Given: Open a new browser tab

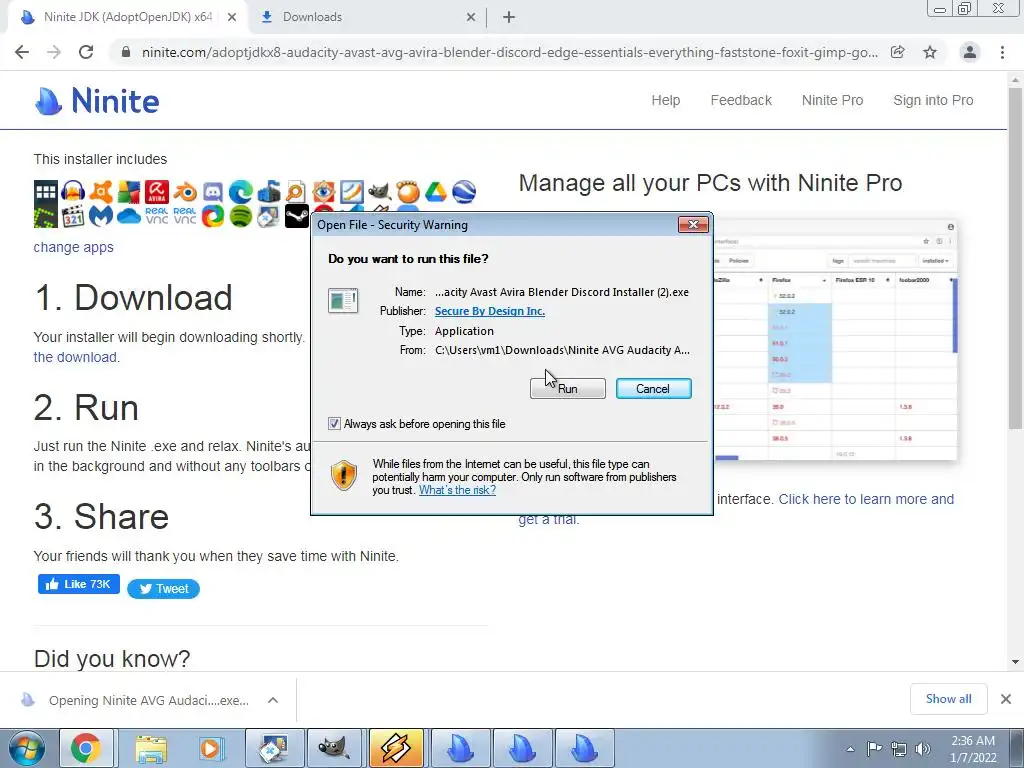Looking at the screenshot, I should point(509,17).
